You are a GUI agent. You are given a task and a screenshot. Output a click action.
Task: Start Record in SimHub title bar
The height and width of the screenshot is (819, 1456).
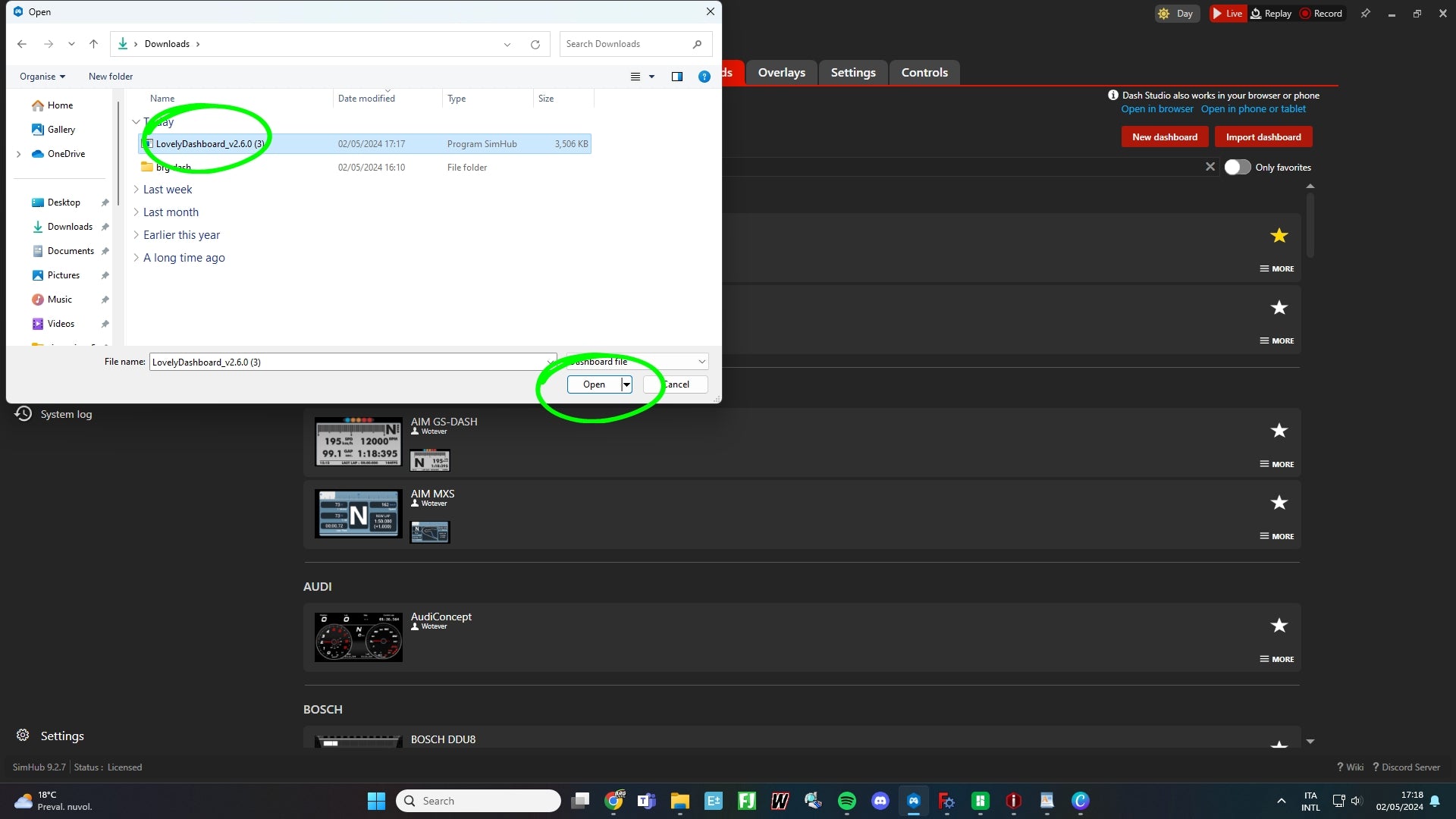1321,14
